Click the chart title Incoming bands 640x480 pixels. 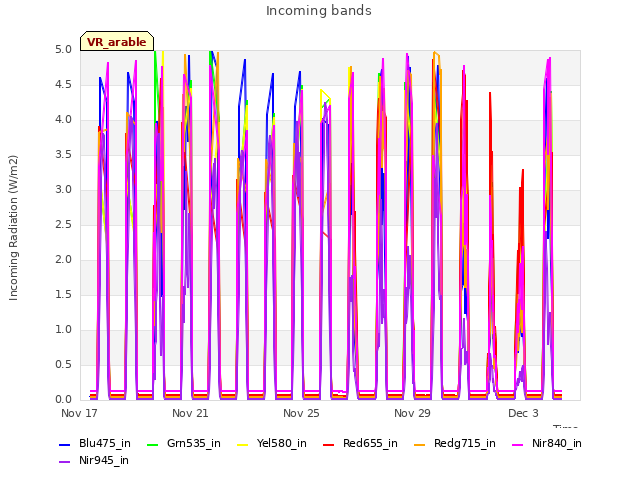click(x=319, y=11)
